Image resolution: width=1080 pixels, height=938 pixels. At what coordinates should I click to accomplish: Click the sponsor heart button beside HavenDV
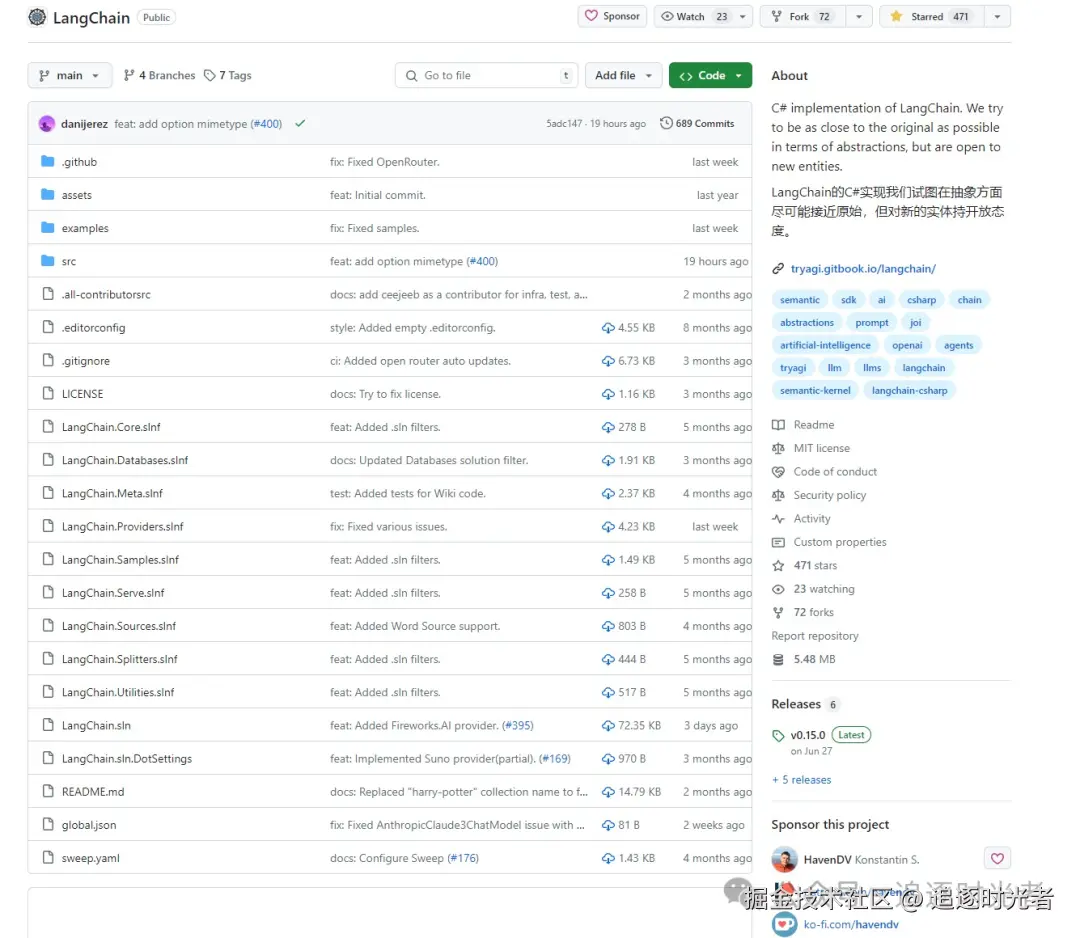(x=997, y=858)
